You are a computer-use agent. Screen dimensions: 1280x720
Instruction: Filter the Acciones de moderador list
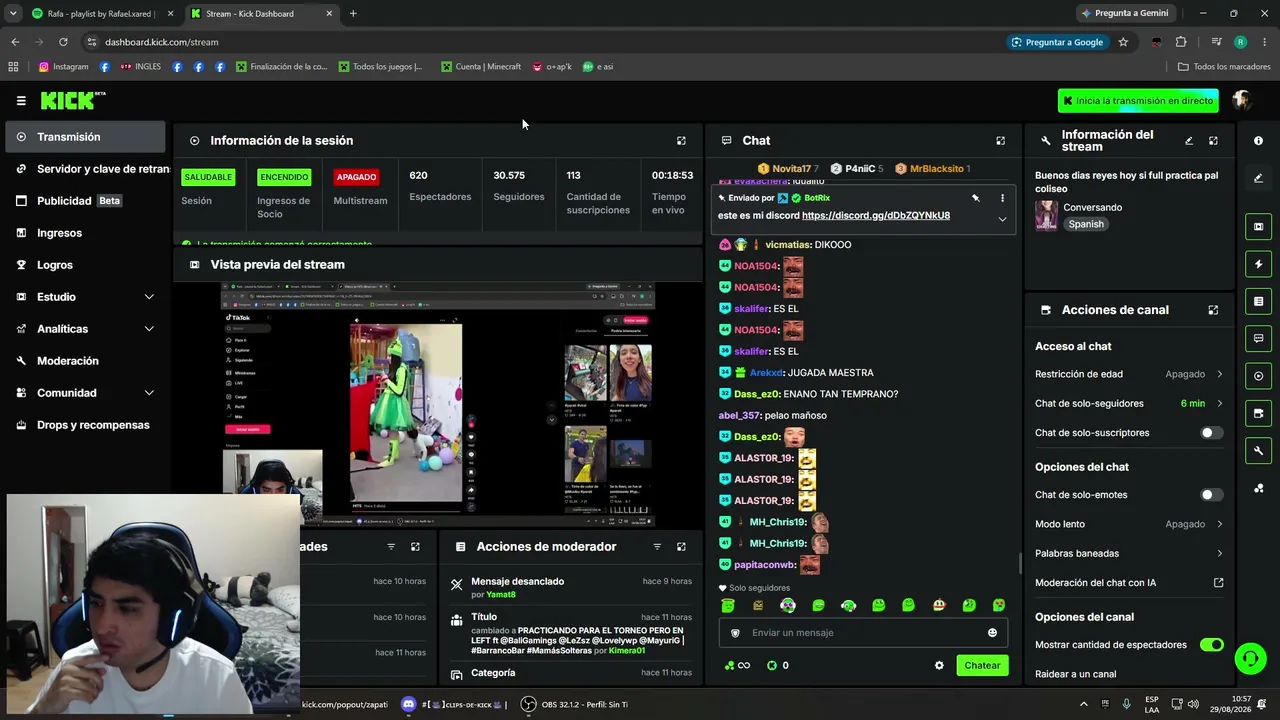[x=657, y=547]
